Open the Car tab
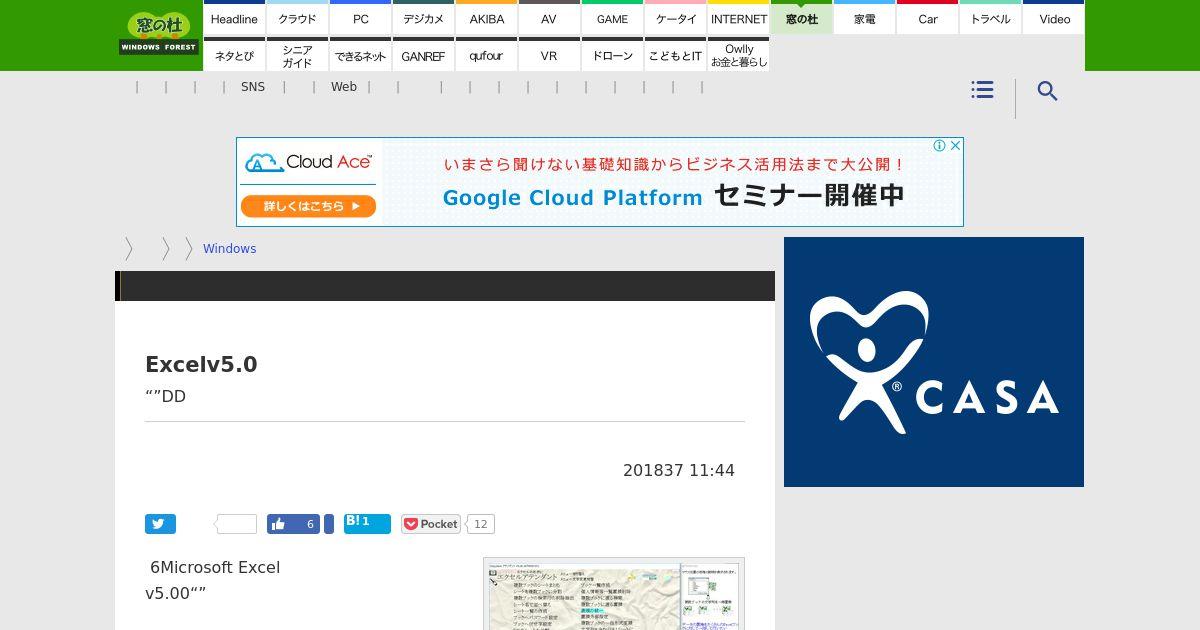This screenshot has height=630, width=1200. coord(927,18)
